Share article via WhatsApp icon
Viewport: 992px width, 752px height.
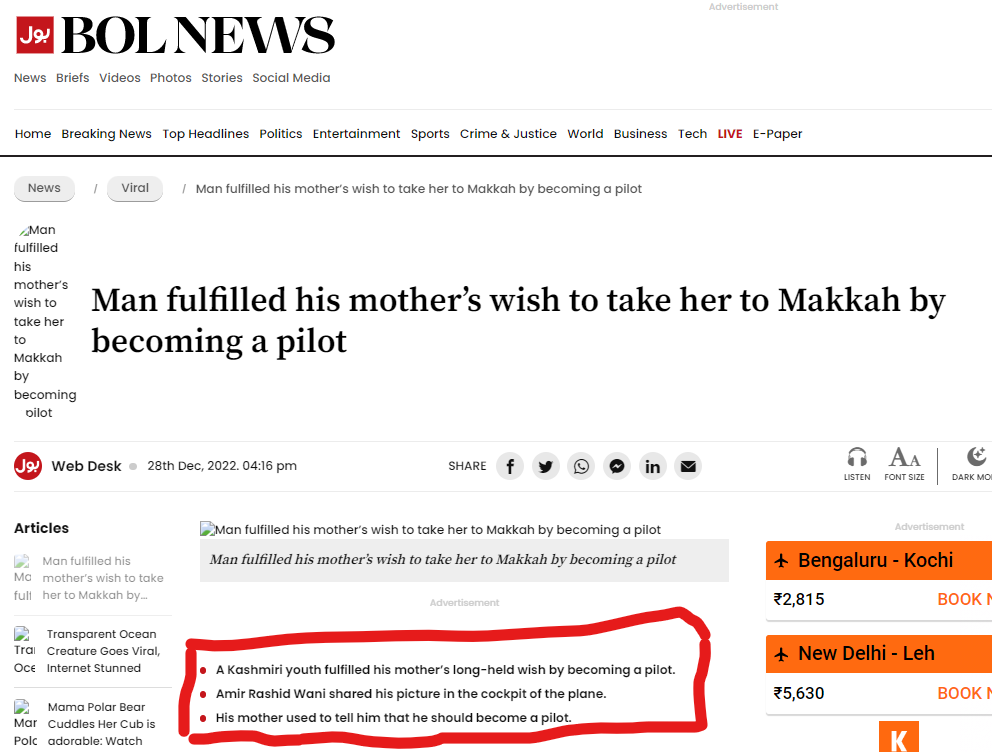581,466
